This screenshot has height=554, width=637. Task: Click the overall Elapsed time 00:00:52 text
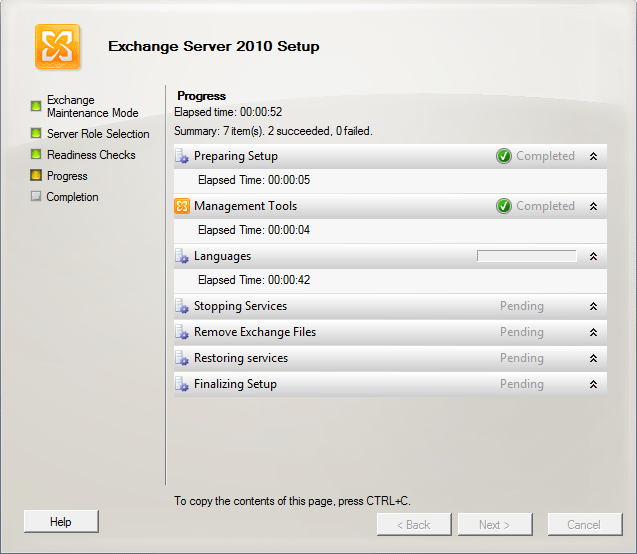click(228, 112)
